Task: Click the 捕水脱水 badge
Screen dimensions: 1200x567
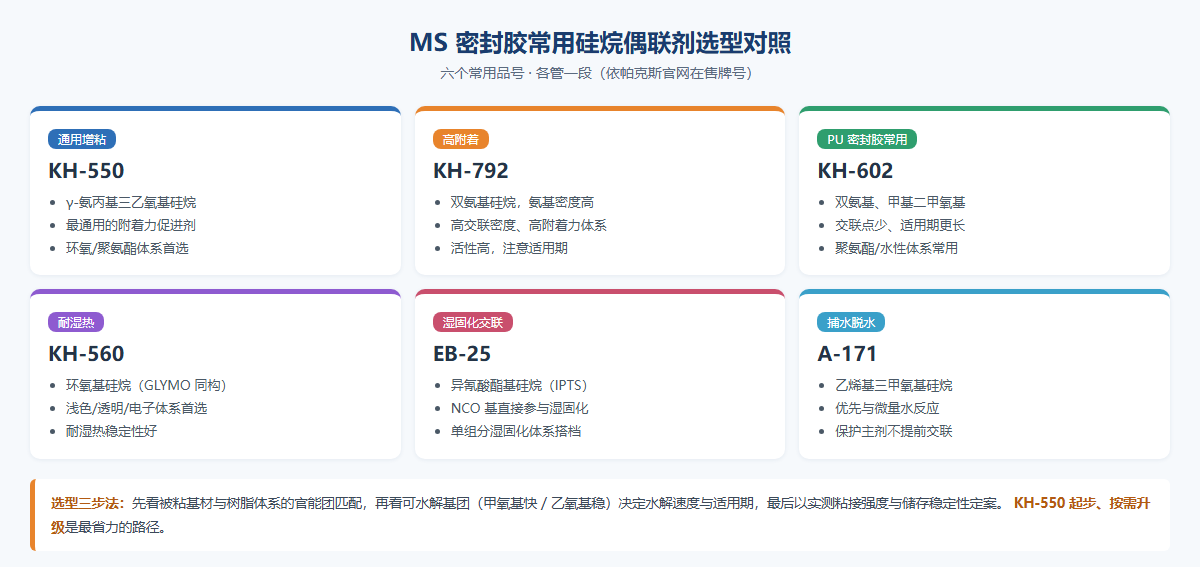Action: [x=850, y=322]
